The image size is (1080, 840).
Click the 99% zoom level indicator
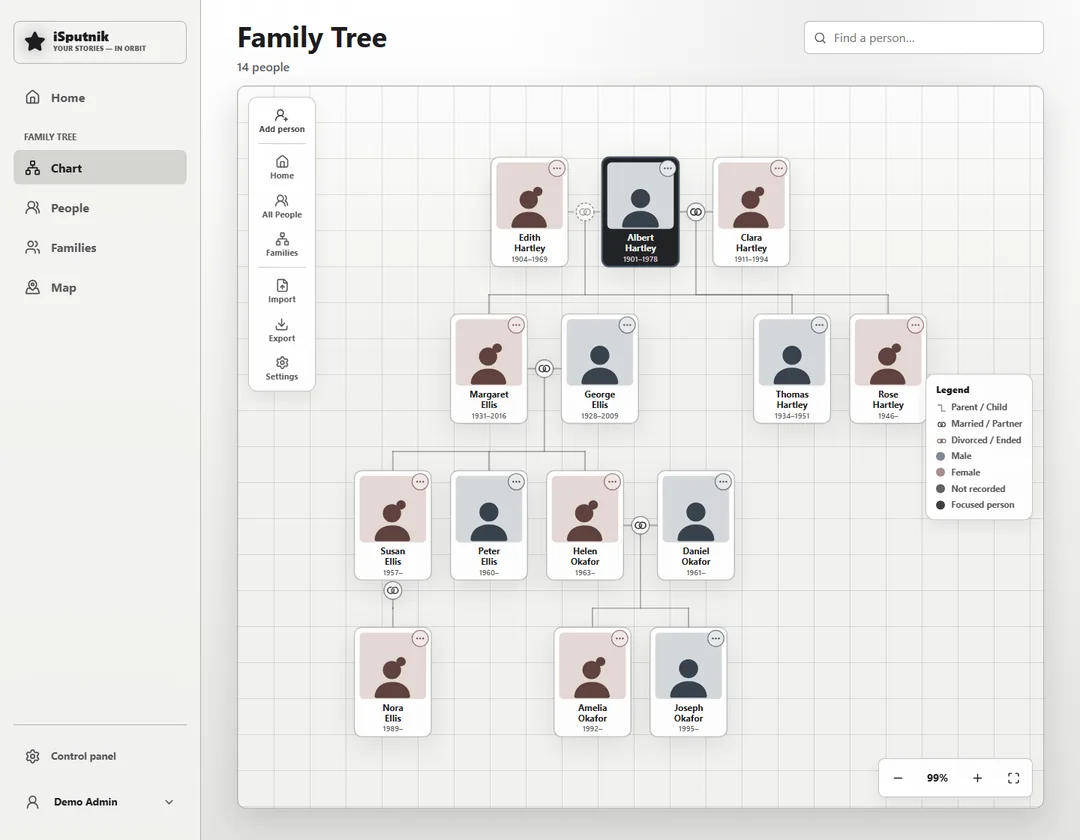[x=937, y=778]
